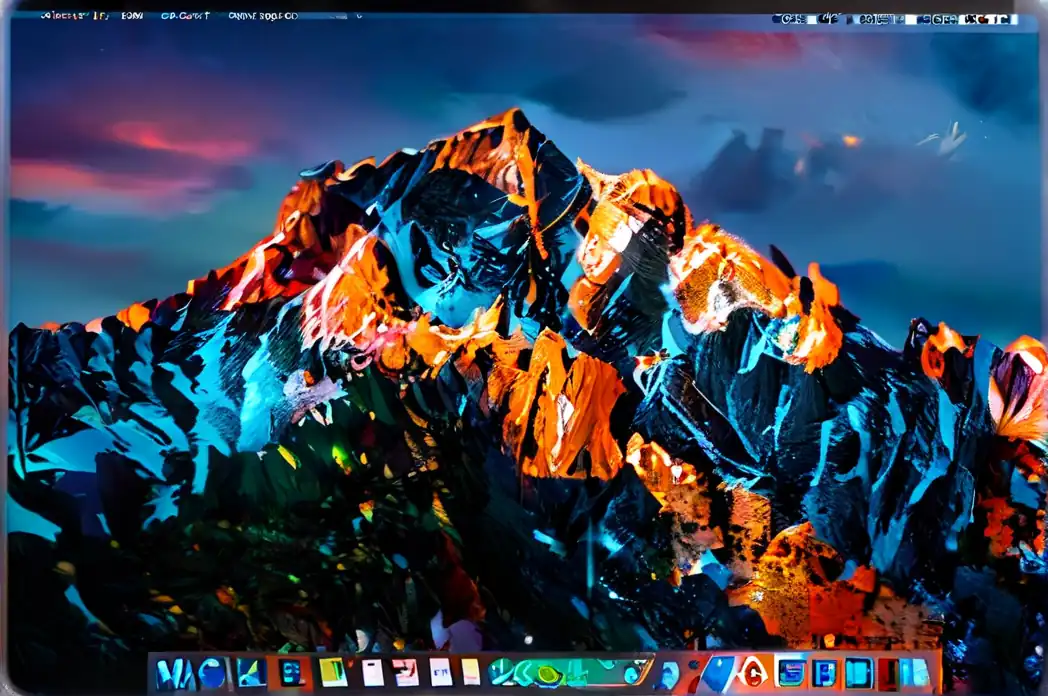
Task: Open the yellow-green note icon in the dock
Action: coord(333,673)
